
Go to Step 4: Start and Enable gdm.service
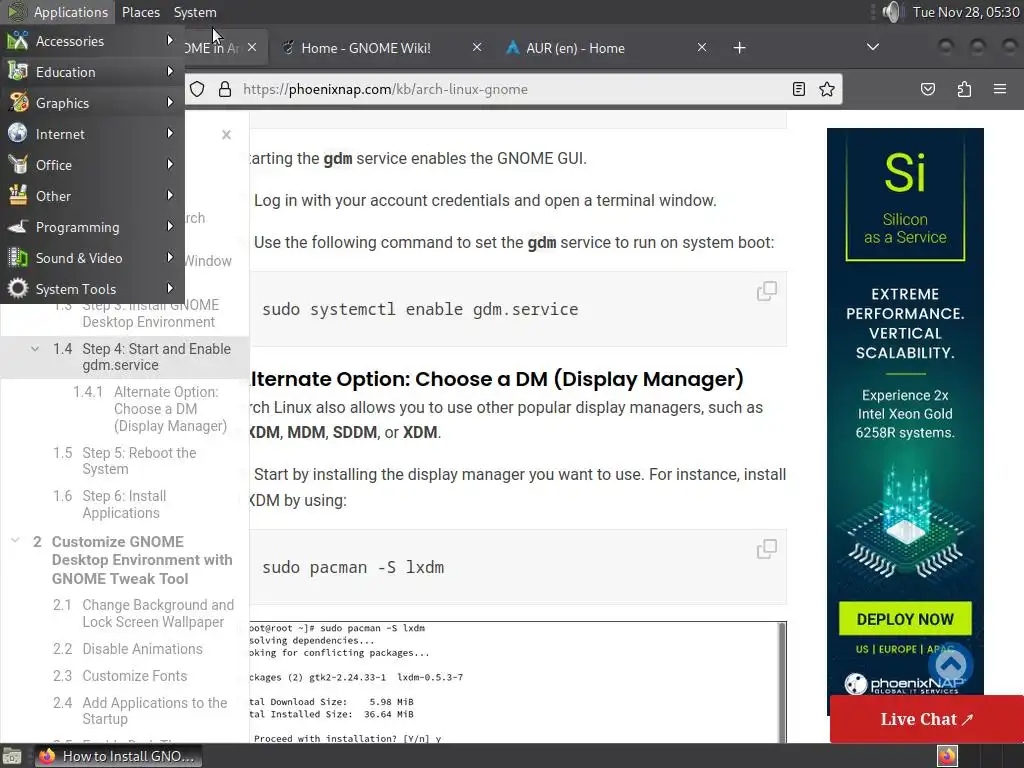click(x=156, y=357)
